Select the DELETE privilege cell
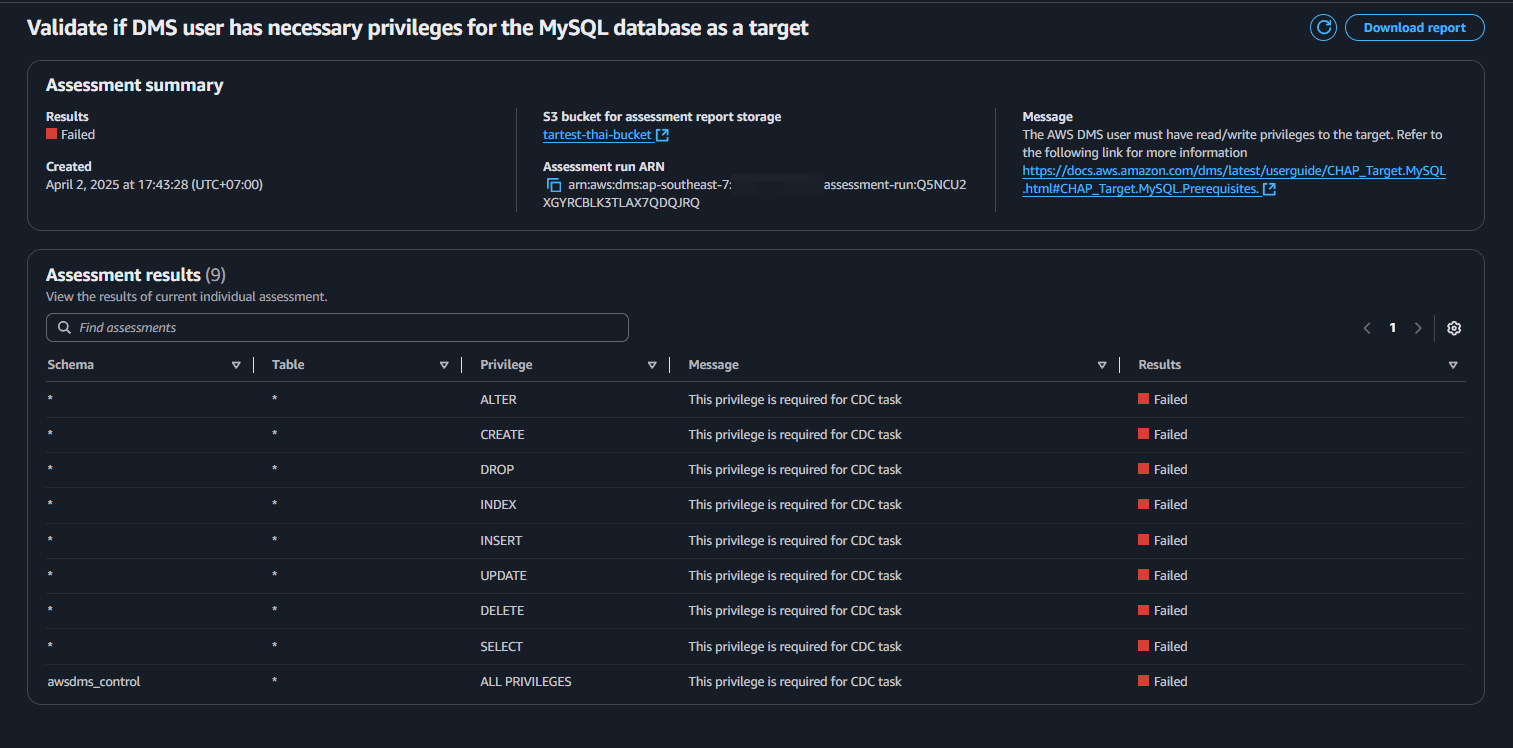The height and width of the screenshot is (748, 1513). point(502,611)
